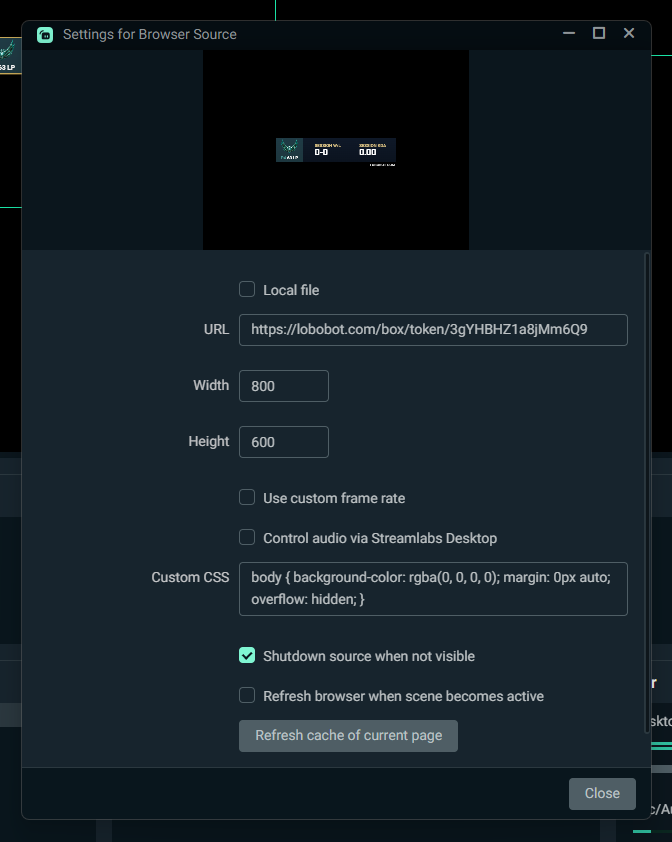The image size is (672, 842).
Task: Enable Use custom frame rate
Action: [247, 498]
